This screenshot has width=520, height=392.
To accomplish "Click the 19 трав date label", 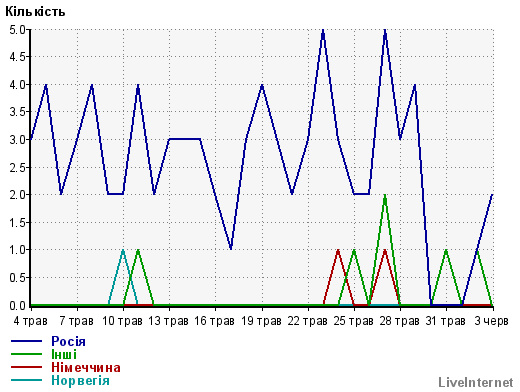I will coord(261,321).
